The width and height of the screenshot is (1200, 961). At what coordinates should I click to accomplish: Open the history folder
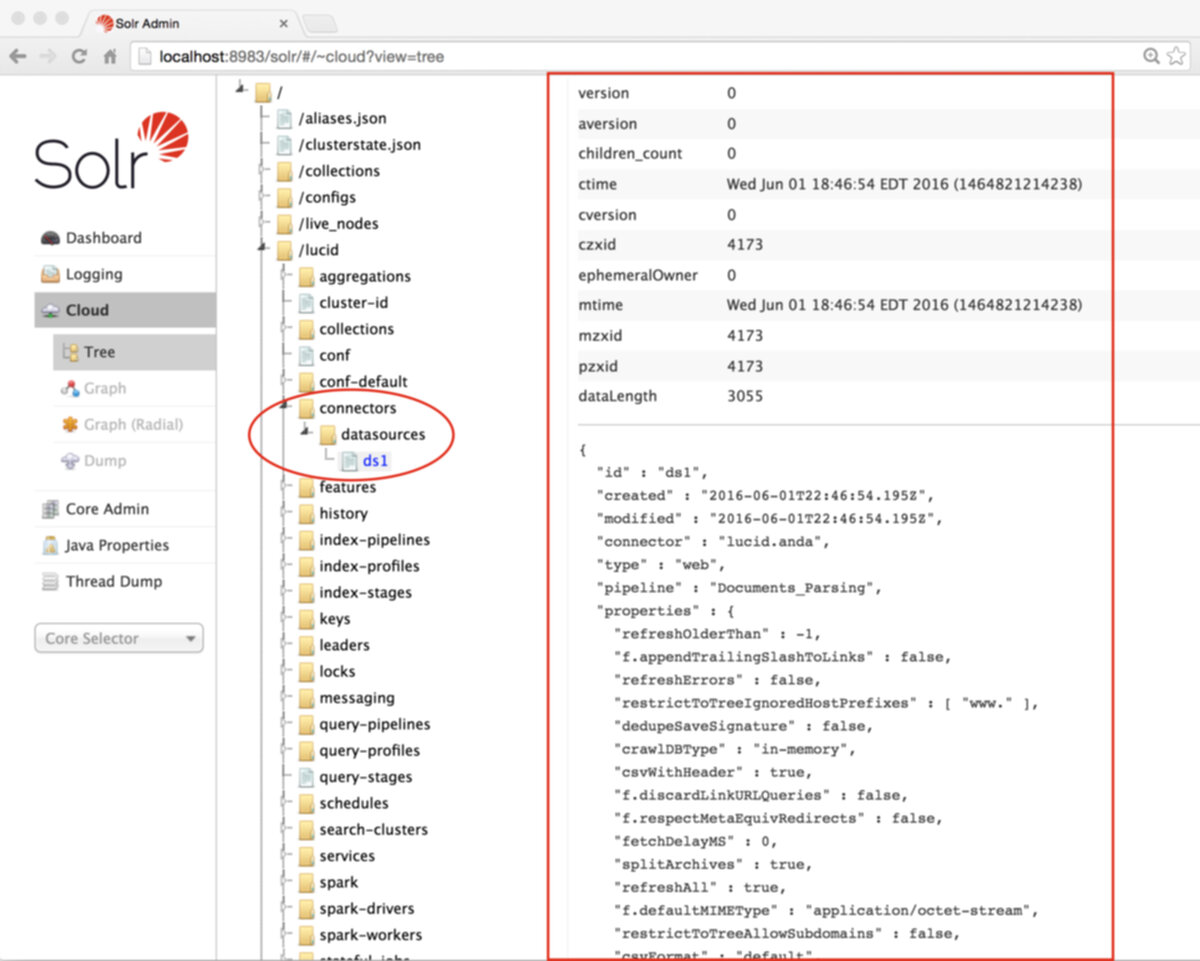point(343,513)
